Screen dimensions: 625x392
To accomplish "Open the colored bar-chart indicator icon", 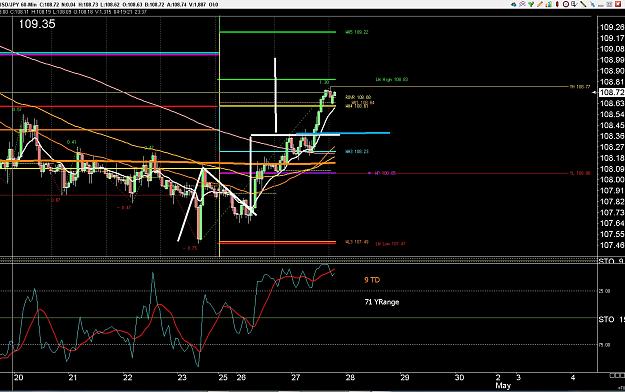I will click(x=549, y=4).
